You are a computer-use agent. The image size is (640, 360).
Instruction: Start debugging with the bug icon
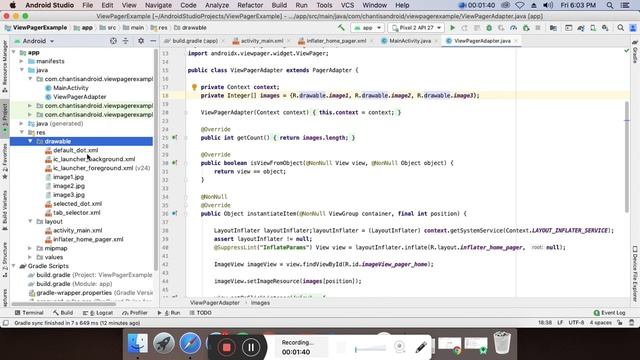[x=489, y=28]
